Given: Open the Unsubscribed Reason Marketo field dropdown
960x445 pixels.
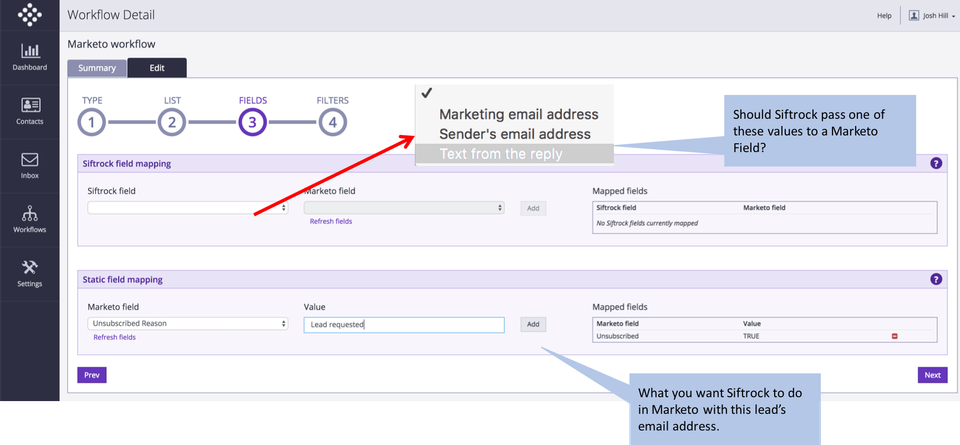Looking at the screenshot, I should (188, 323).
